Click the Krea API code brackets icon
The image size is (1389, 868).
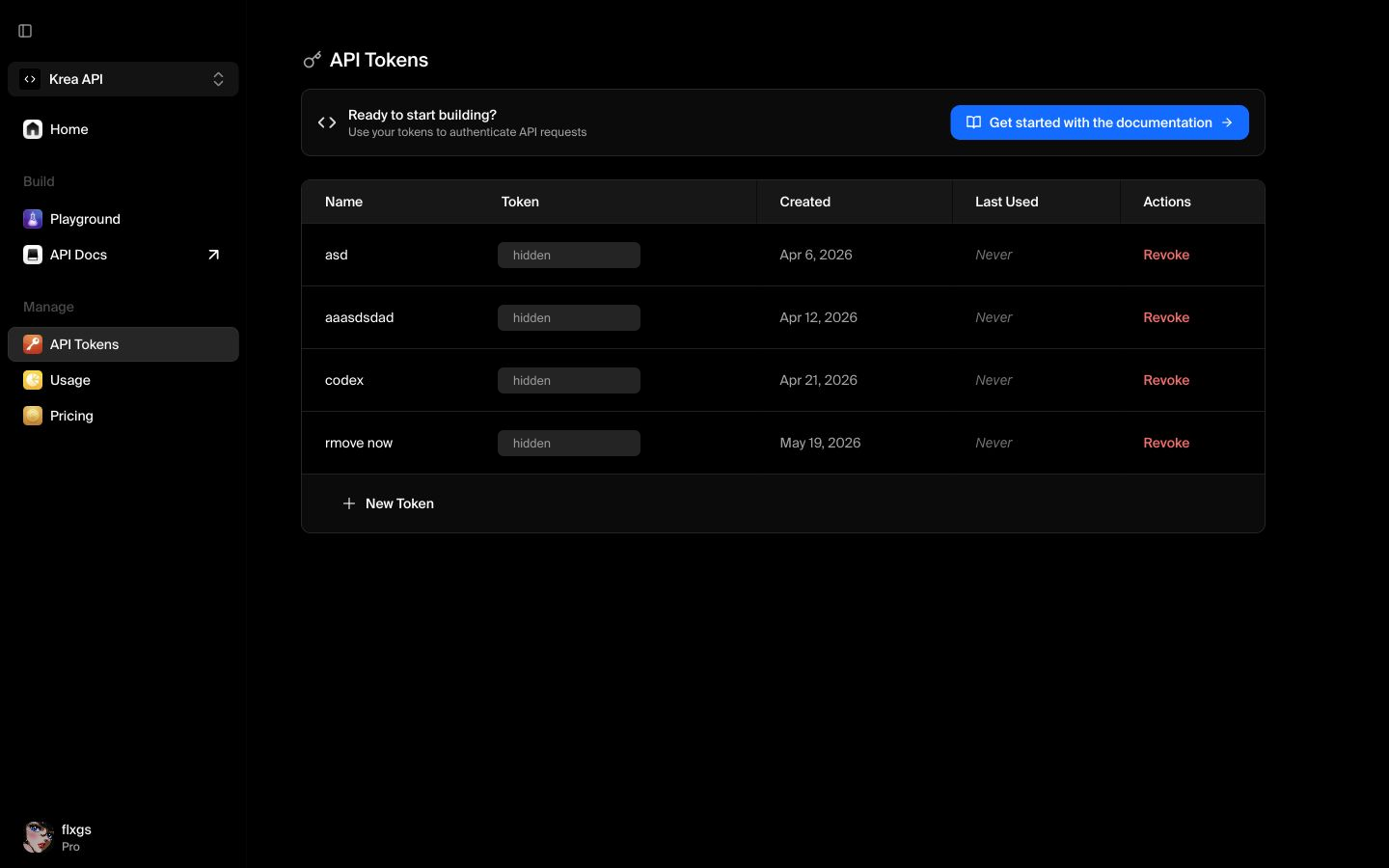tap(30, 79)
